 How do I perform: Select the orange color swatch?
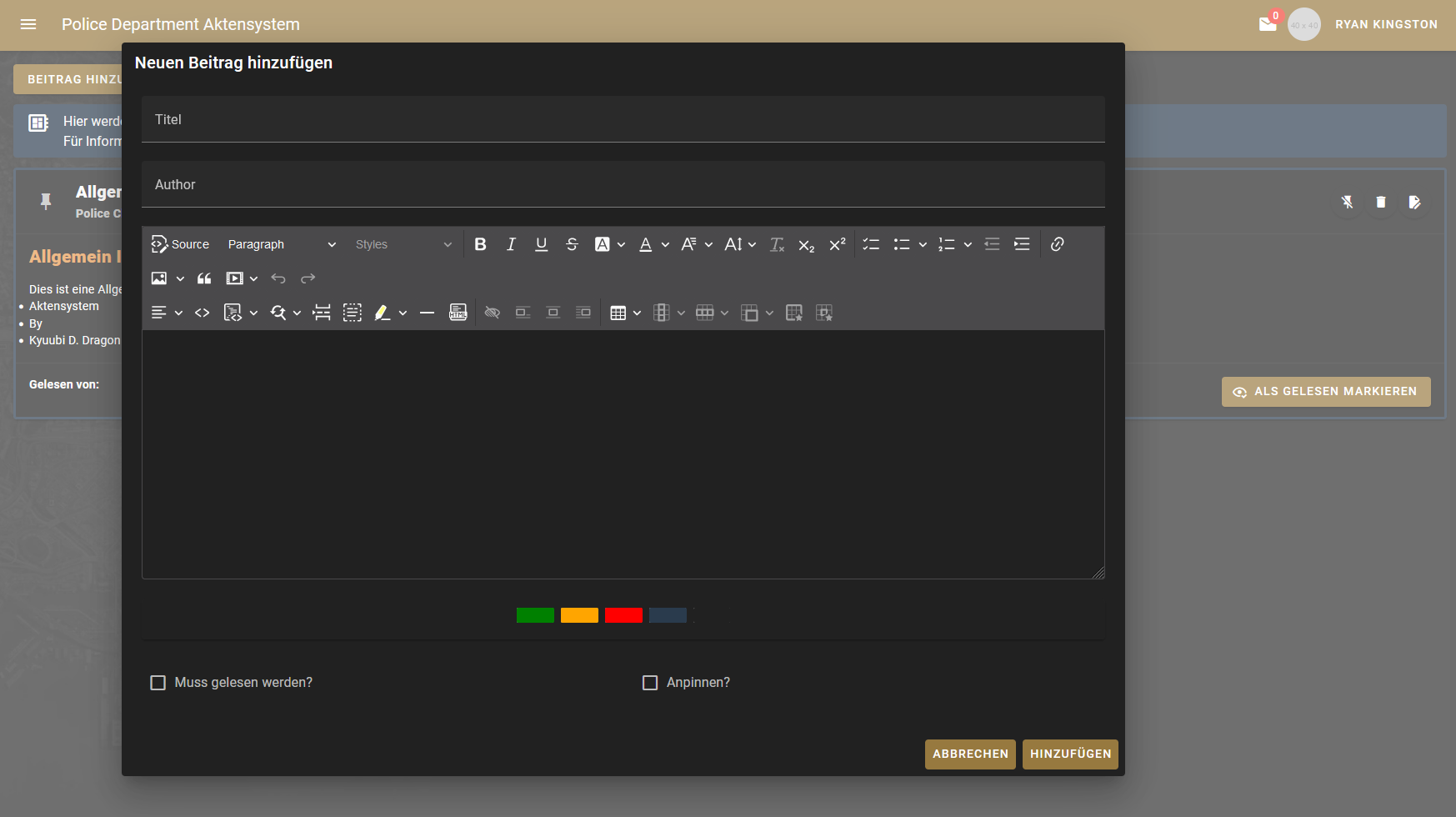click(x=579, y=615)
